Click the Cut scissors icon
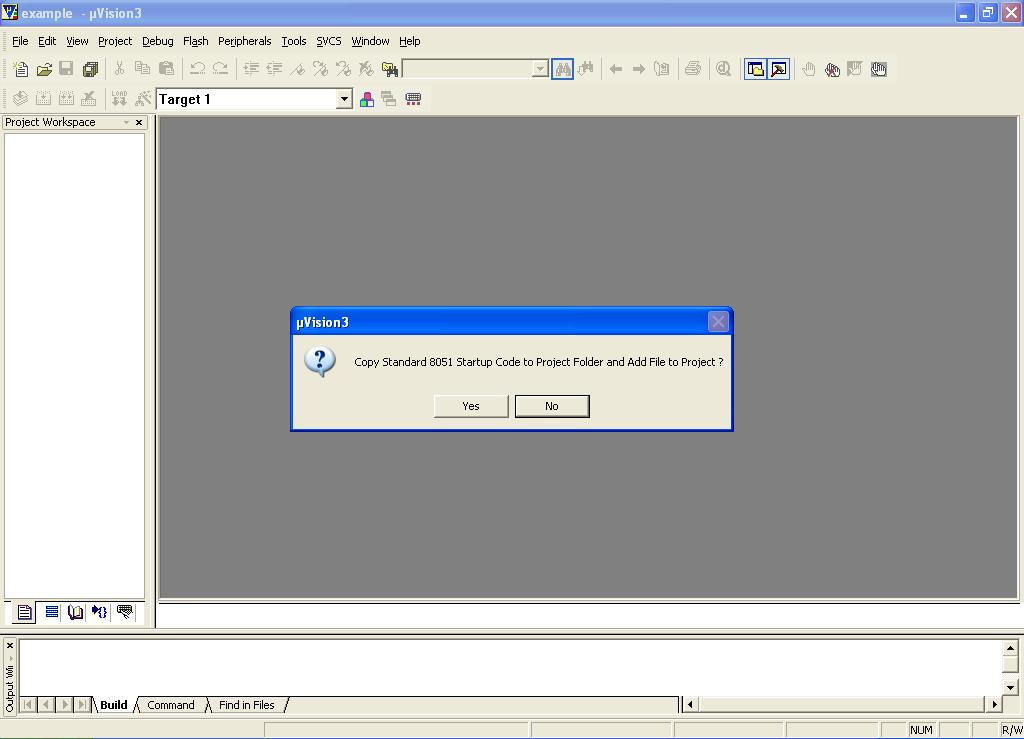The image size is (1024, 739). pyautogui.click(x=119, y=69)
